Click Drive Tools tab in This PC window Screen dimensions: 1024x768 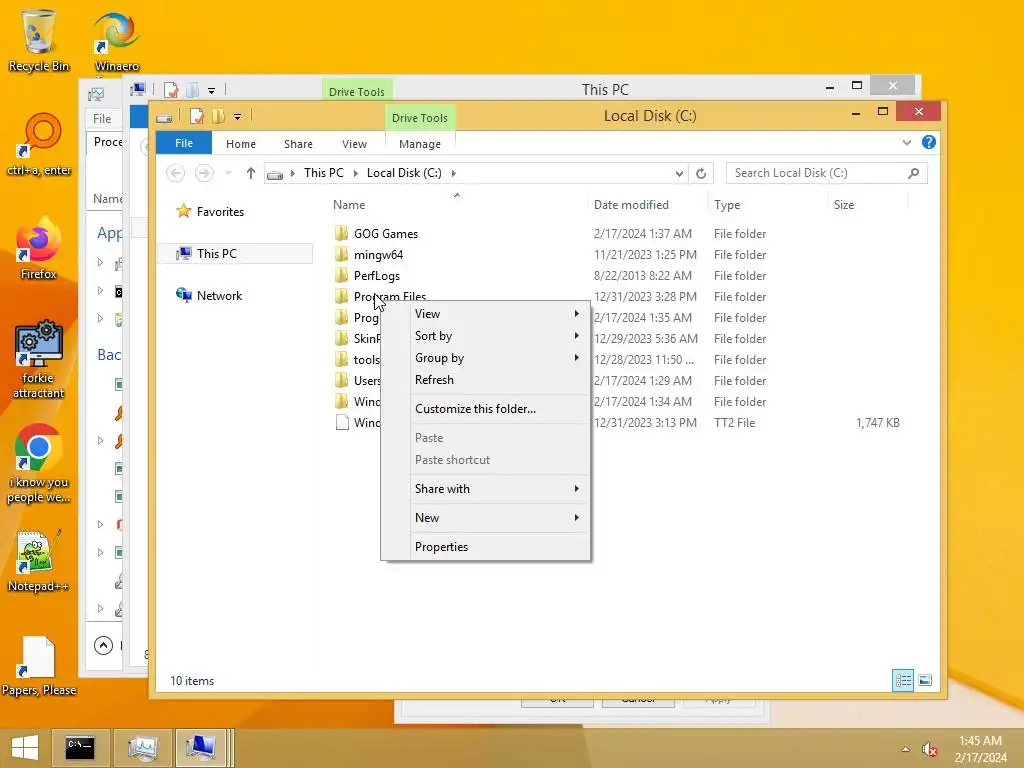tap(357, 91)
